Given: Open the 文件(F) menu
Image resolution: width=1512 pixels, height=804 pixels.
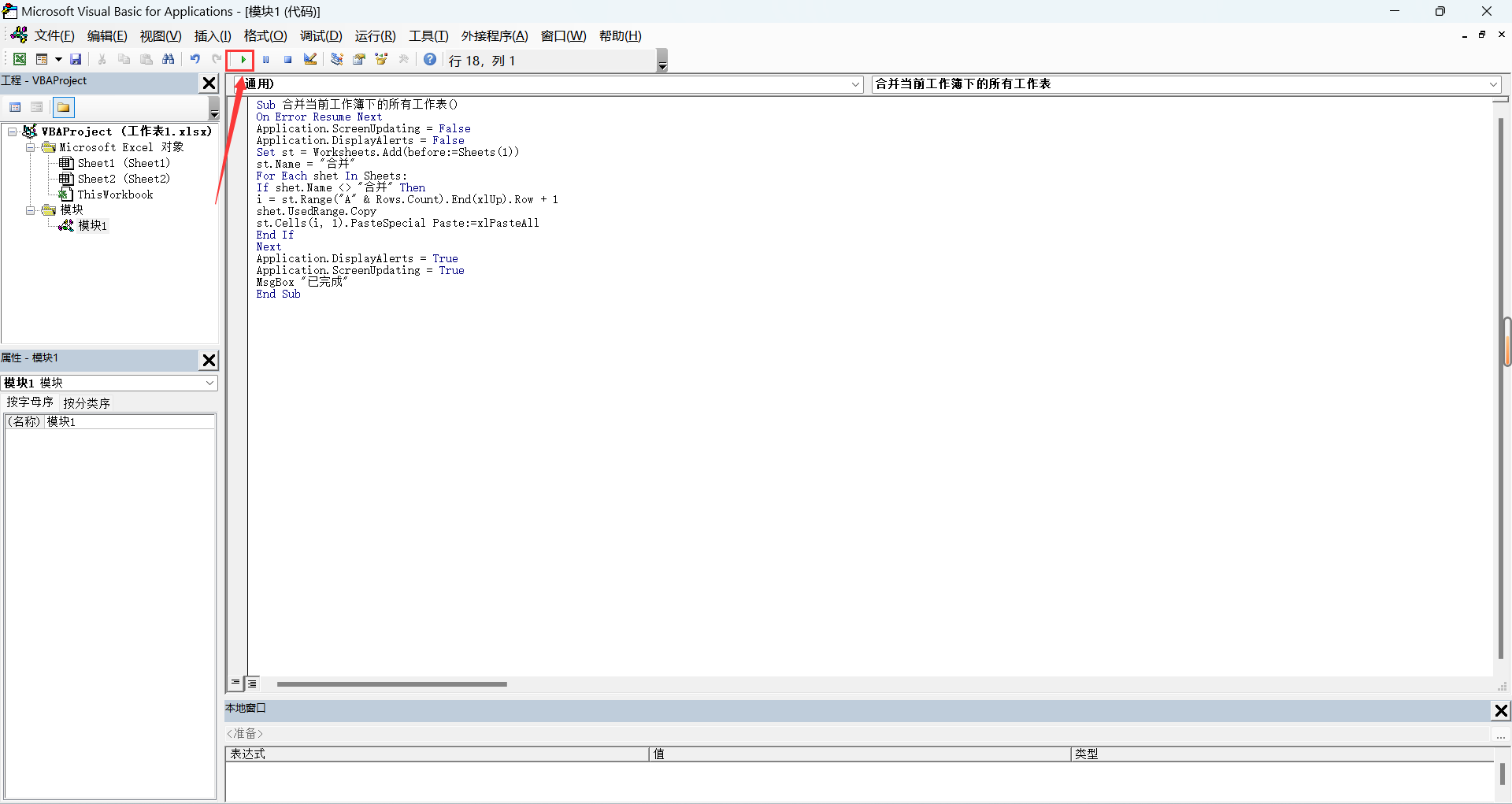Looking at the screenshot, I should (54, 36).
